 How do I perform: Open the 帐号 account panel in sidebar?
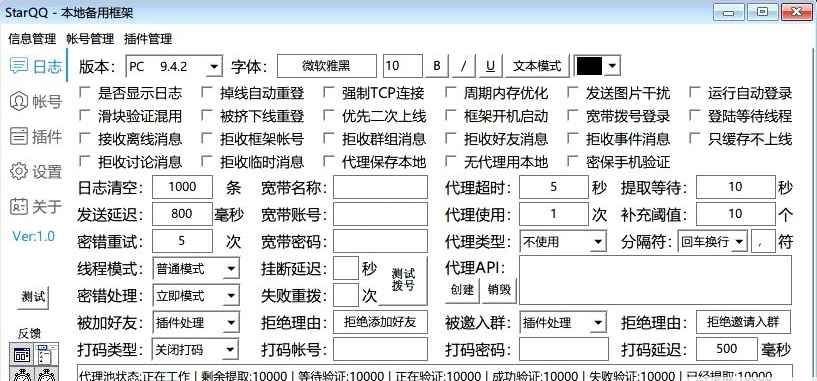click(36, 102)
